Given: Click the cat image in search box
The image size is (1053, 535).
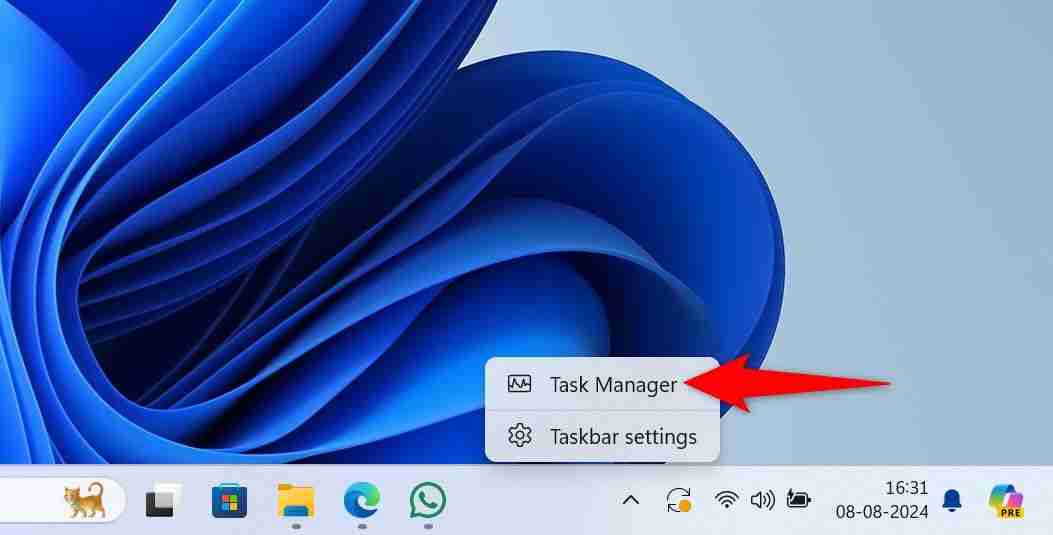Looking at the screenshot, I should click(85, 500).
